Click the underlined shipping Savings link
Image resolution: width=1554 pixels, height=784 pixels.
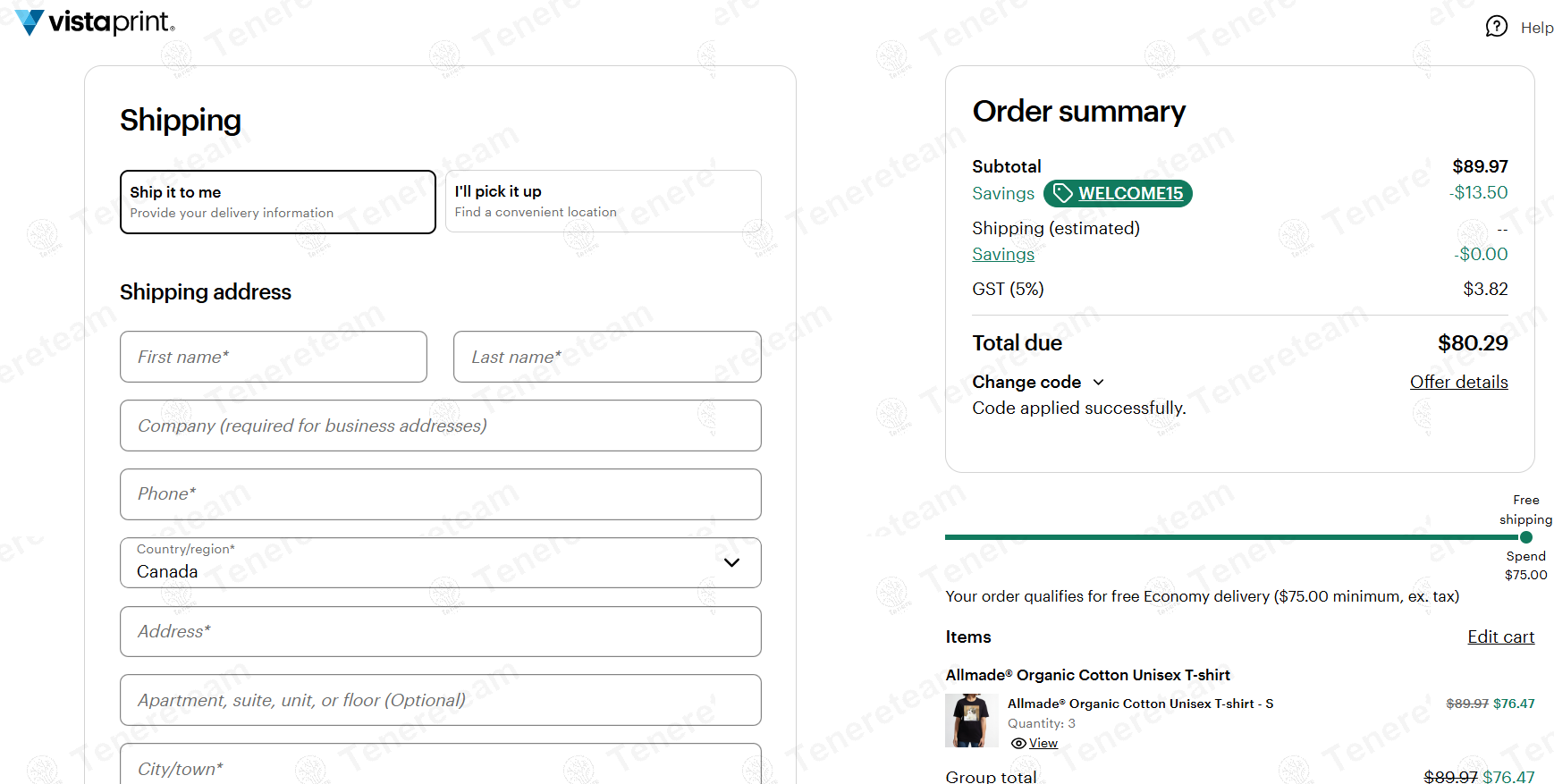point(1002,254)
